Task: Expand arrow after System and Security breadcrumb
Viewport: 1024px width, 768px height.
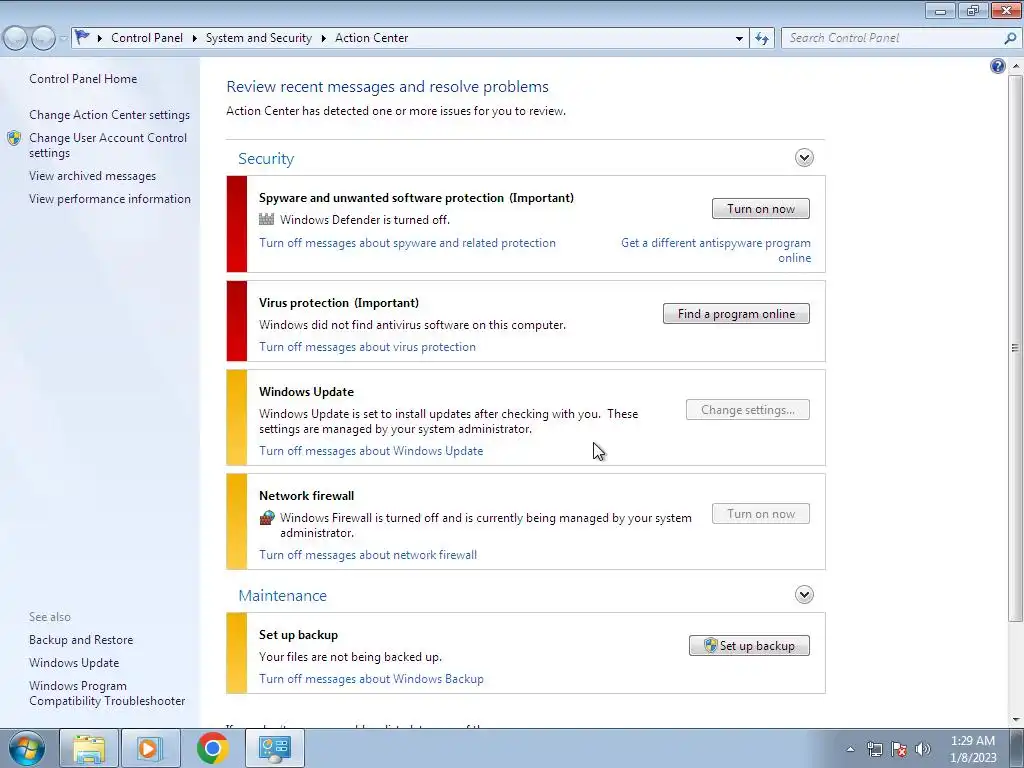Action: pyautogui.click(x=323, y=38)
